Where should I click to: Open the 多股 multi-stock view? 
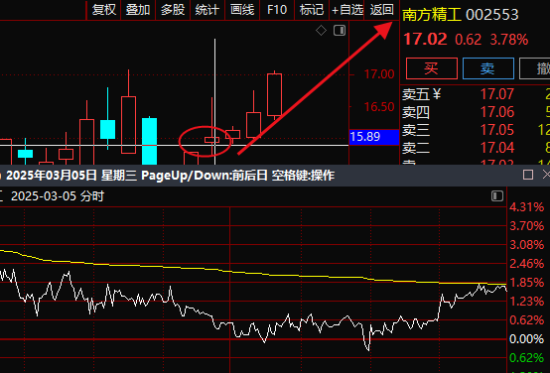tap(173, 10)
